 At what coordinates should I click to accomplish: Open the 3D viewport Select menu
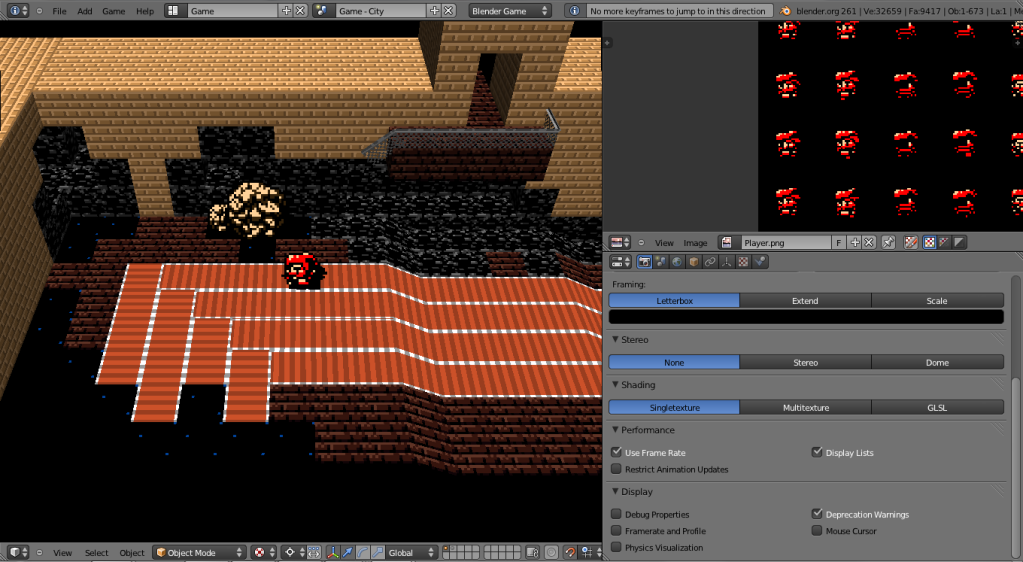pyautogui.click(x=97, y=553)
